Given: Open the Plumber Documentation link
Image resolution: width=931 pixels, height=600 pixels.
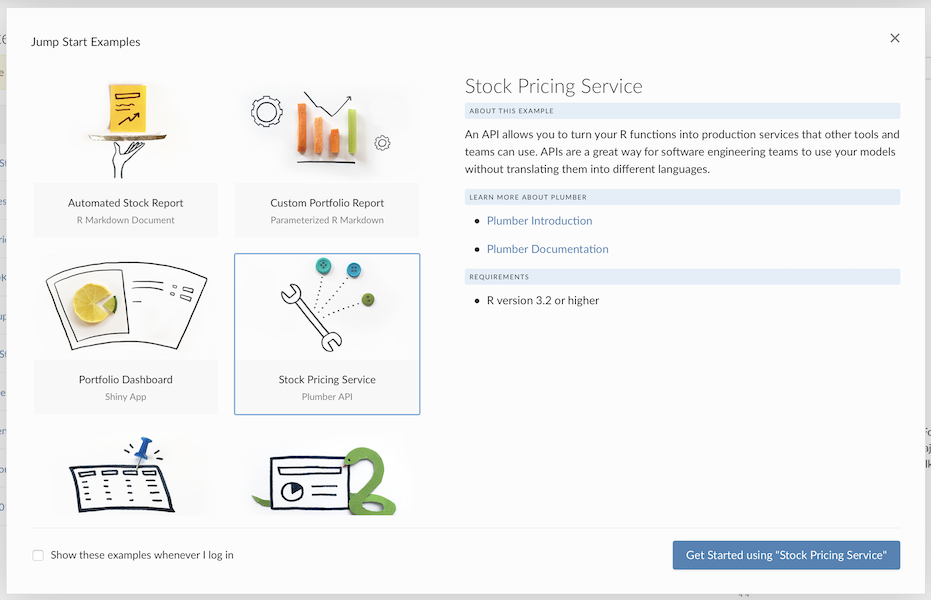Looking at the screenshot, I should (547, 249).
